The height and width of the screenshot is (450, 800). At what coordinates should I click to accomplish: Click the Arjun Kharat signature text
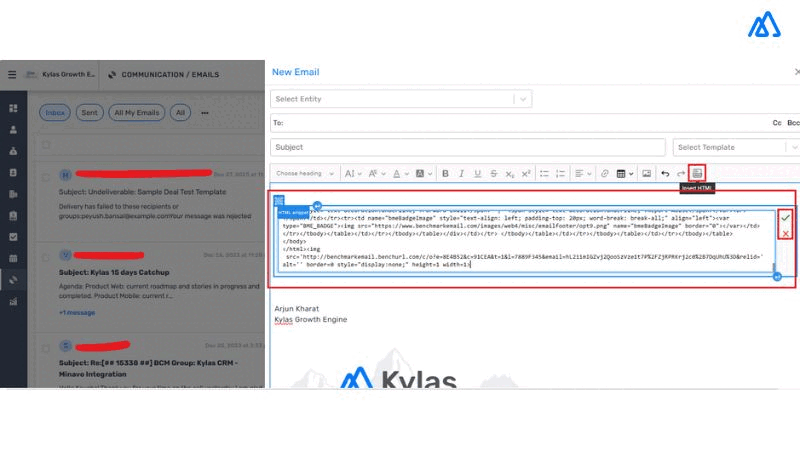pyautogui.click(x=296, y=309)
